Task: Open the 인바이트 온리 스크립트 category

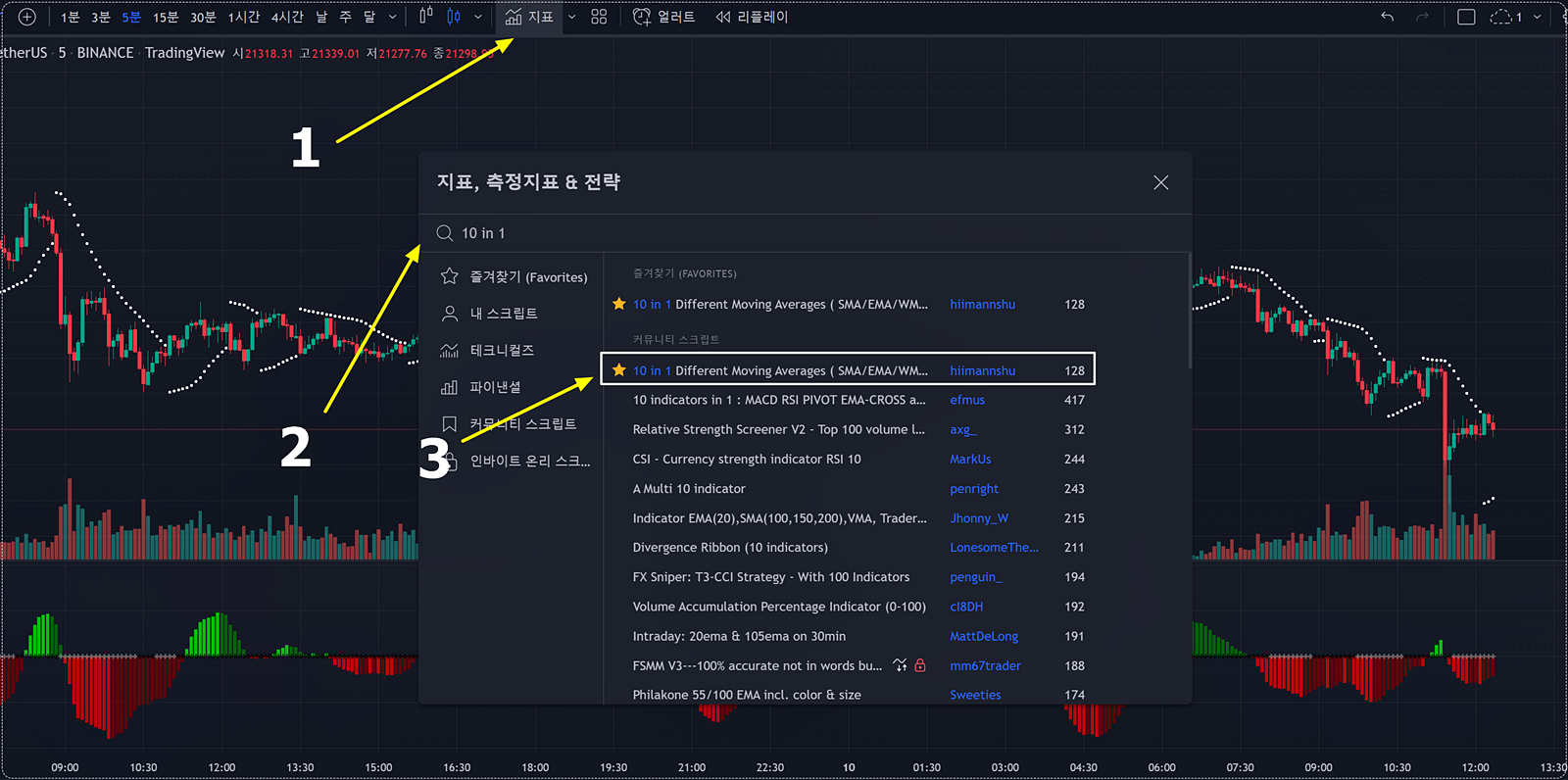Action: coord(516,461)
